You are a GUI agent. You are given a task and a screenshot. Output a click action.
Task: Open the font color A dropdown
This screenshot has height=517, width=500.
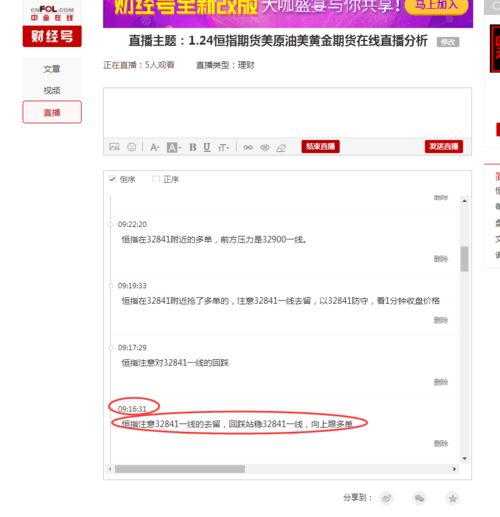point(154,147)
